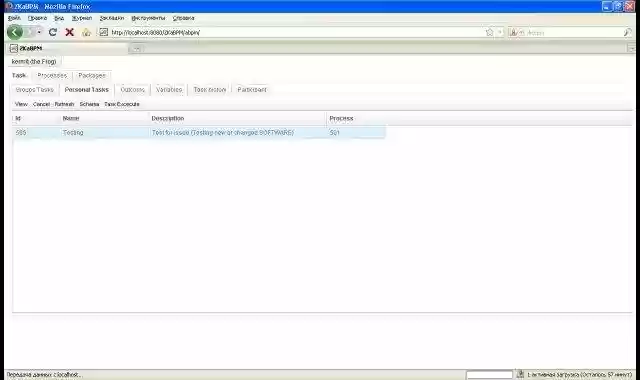The width and height of the screenshot is (640, 380).
Task: Go back with the green back arrow
Action: (x=15, y=32)
